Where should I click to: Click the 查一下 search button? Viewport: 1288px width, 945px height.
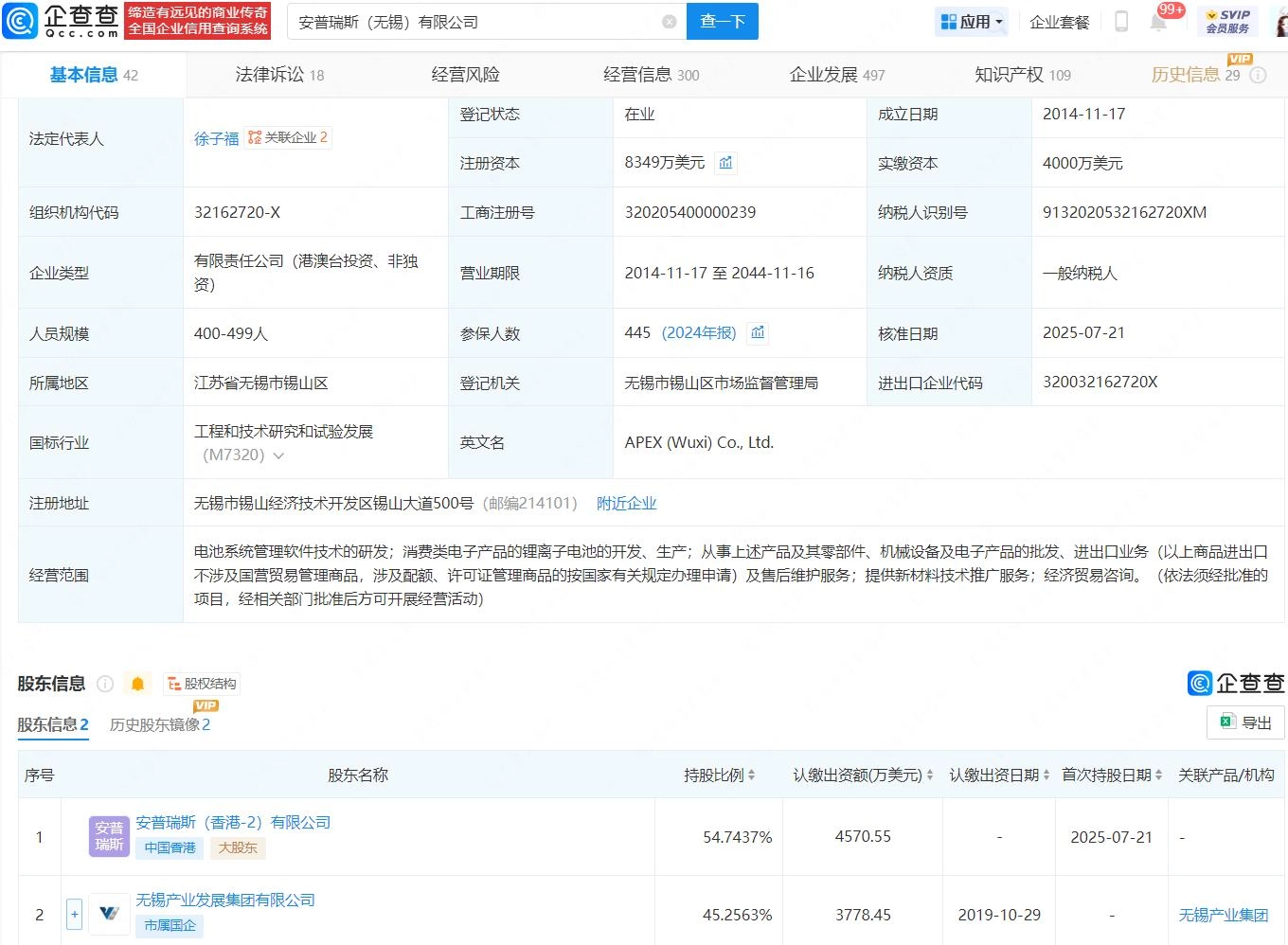(722, 21)
